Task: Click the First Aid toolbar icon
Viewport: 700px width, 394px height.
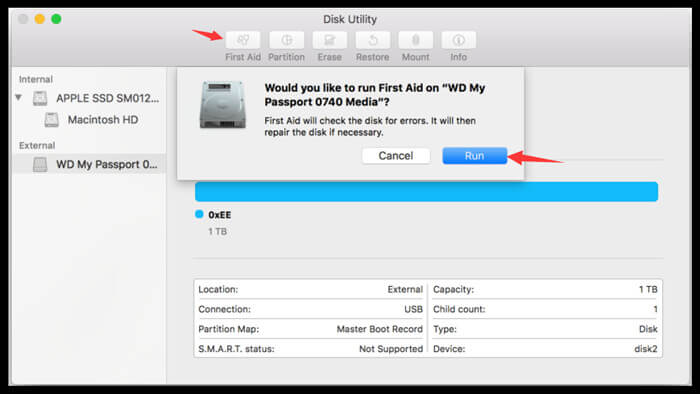Action: click(243, 41)
